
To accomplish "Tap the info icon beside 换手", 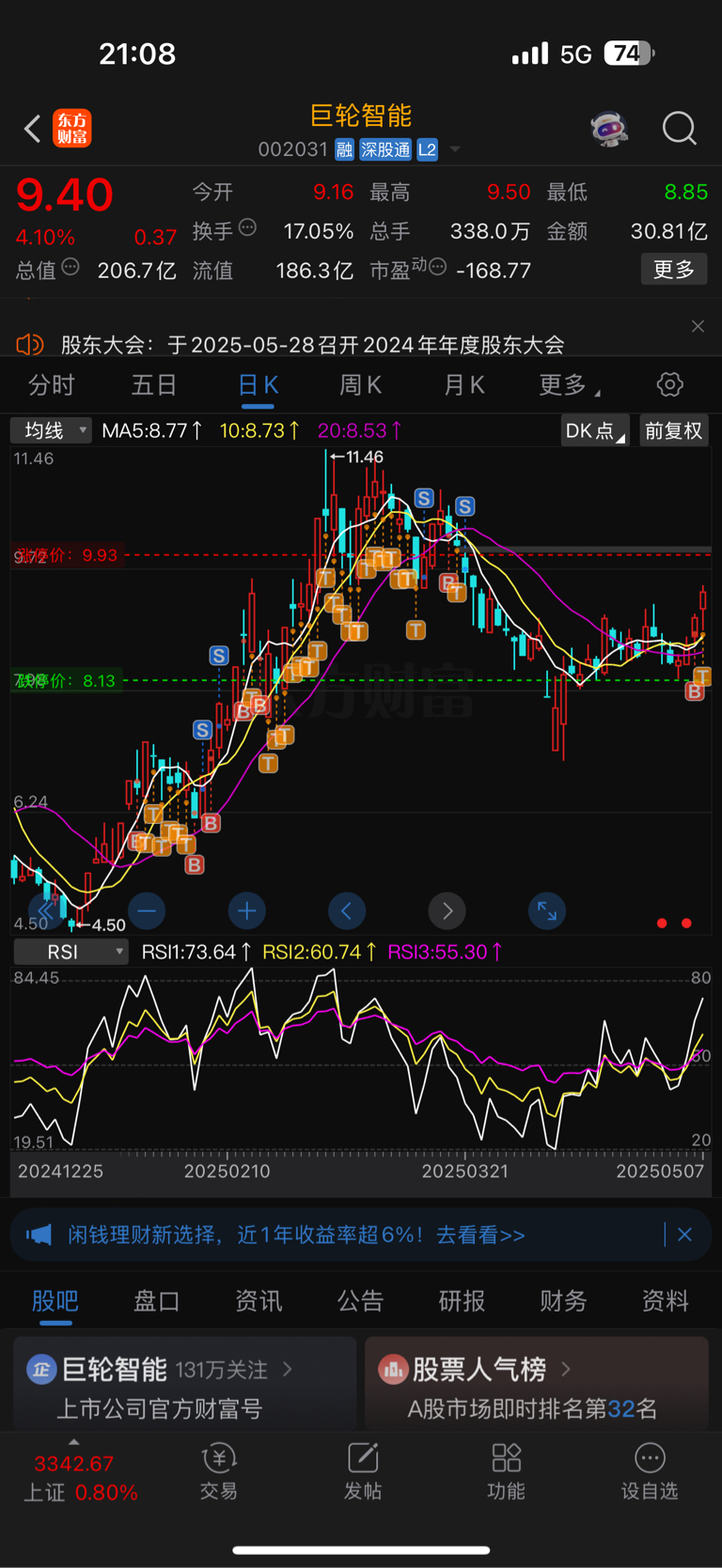I will [x=248, y=227].
